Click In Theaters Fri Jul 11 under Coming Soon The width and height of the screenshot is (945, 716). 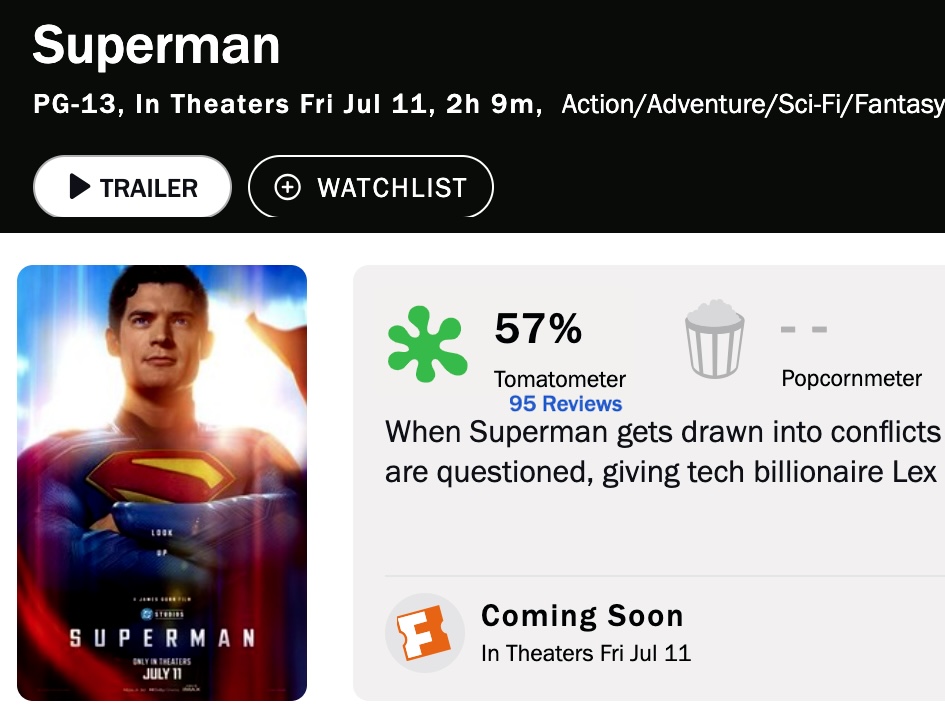click(585, 653)
